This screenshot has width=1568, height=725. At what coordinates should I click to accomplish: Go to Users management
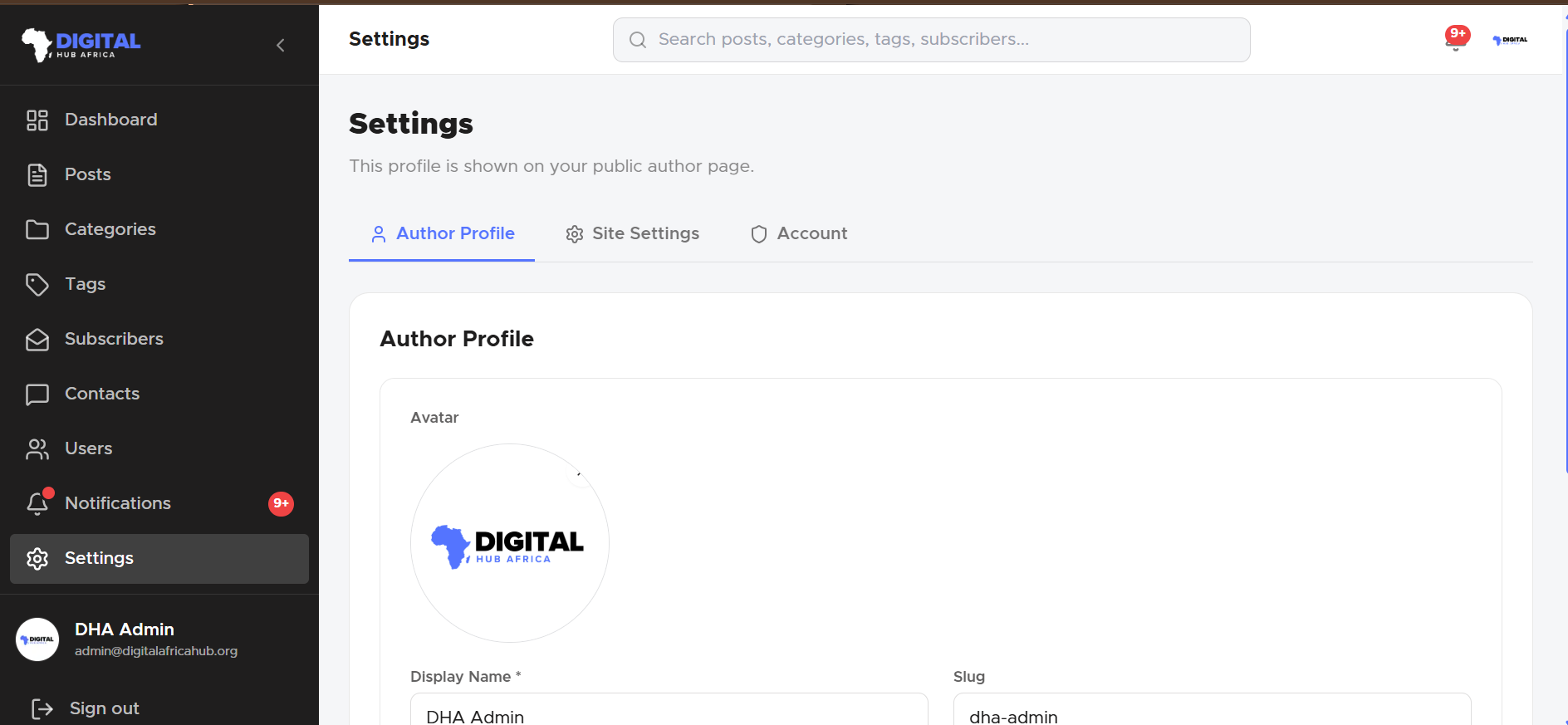(159, 448)
